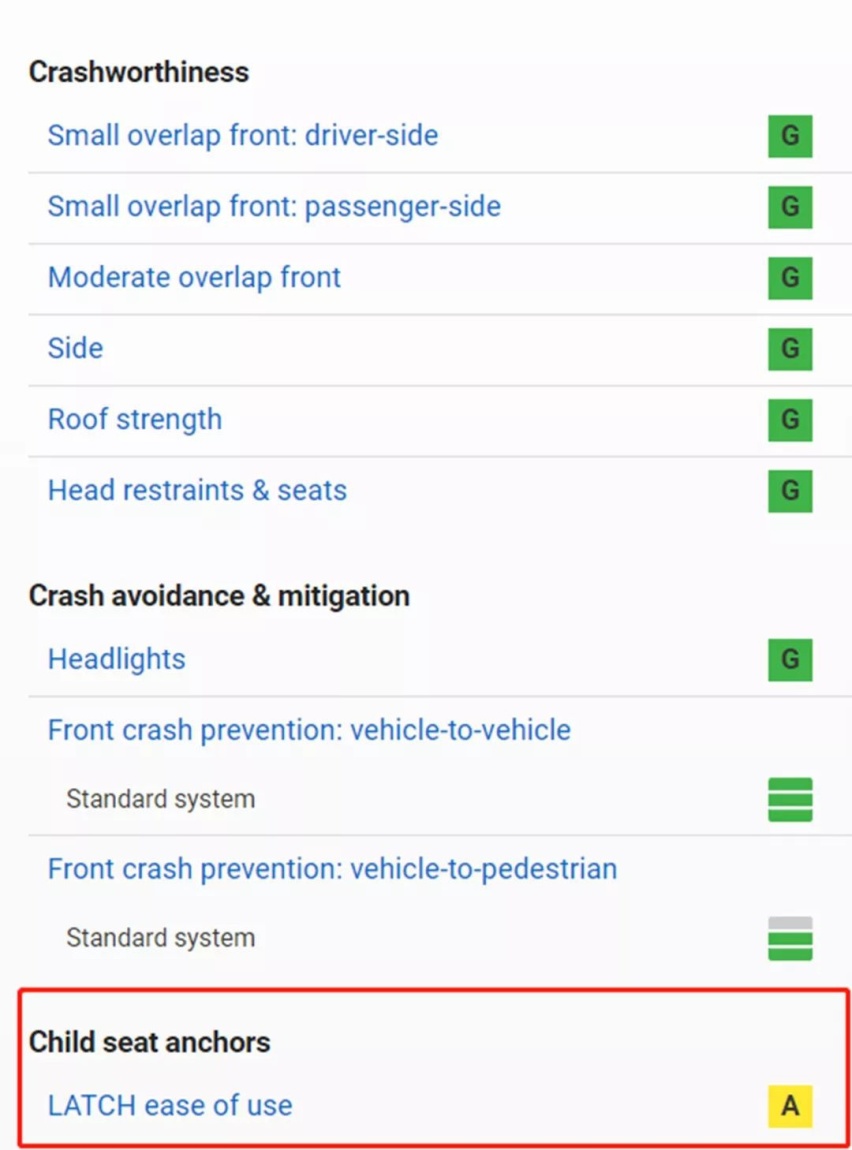Open the Roof strength link
The width and height of the screenshot is (852, 1150).
(135, 420)
